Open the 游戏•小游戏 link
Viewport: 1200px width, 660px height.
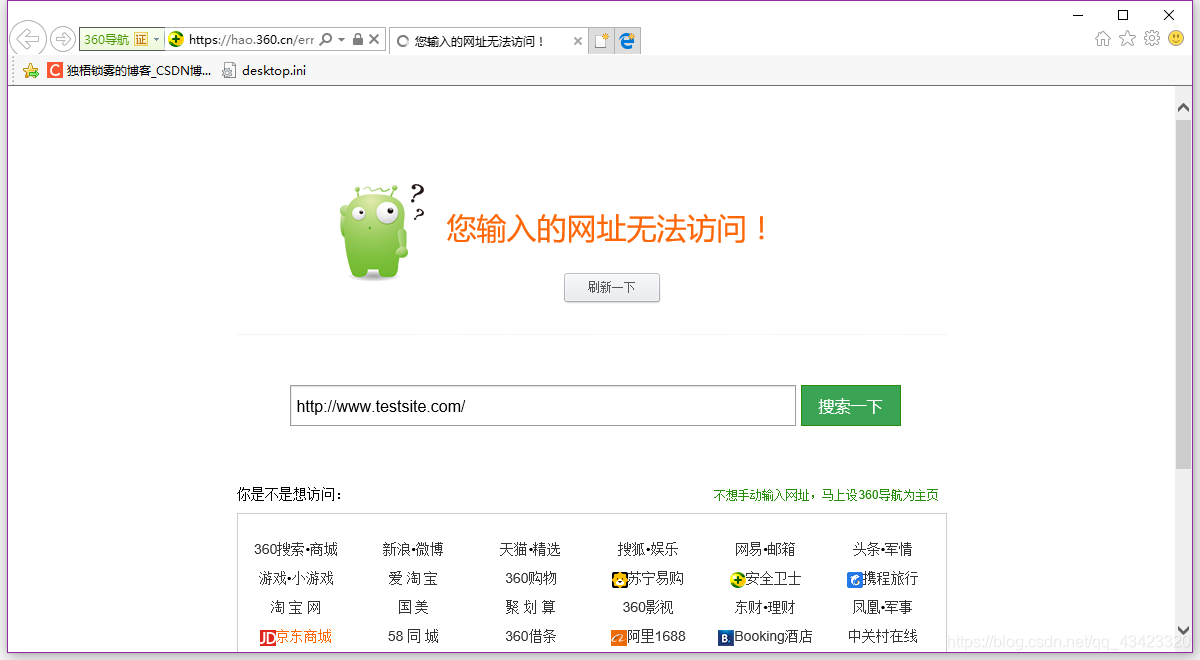[x=296, y=578]
